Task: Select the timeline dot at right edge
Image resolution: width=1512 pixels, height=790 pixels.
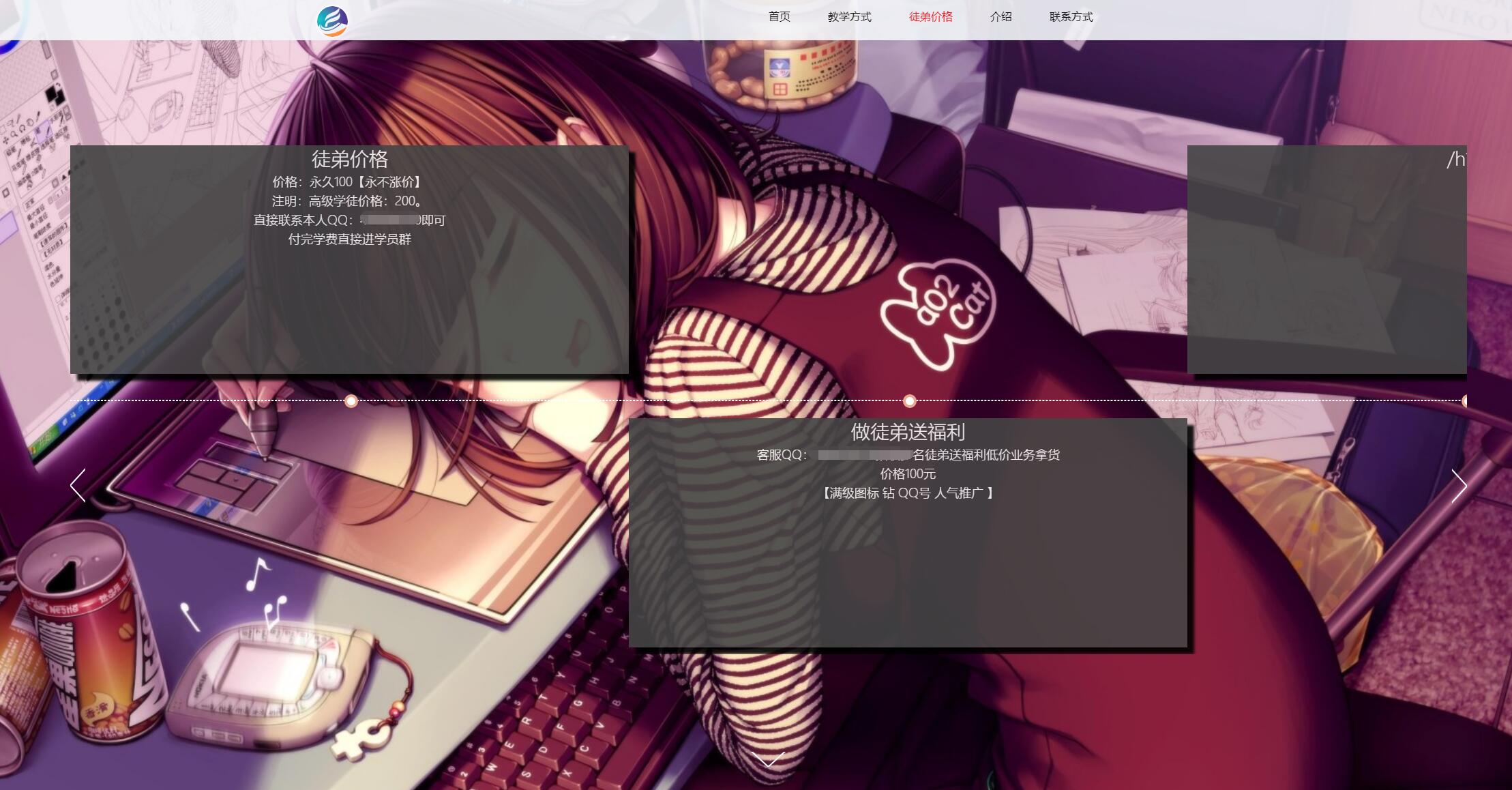Action: coord(1464,400)
